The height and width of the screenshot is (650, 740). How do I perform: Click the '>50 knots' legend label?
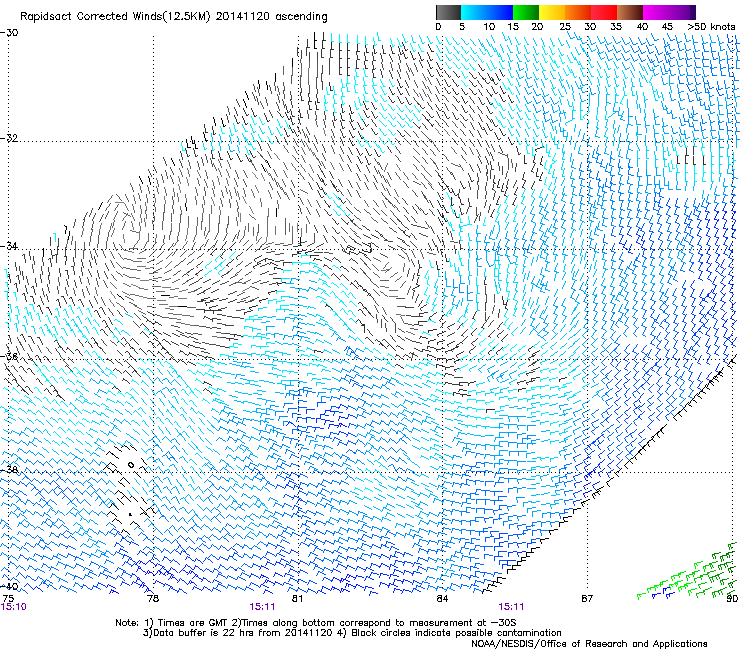(x=711, y=27)
